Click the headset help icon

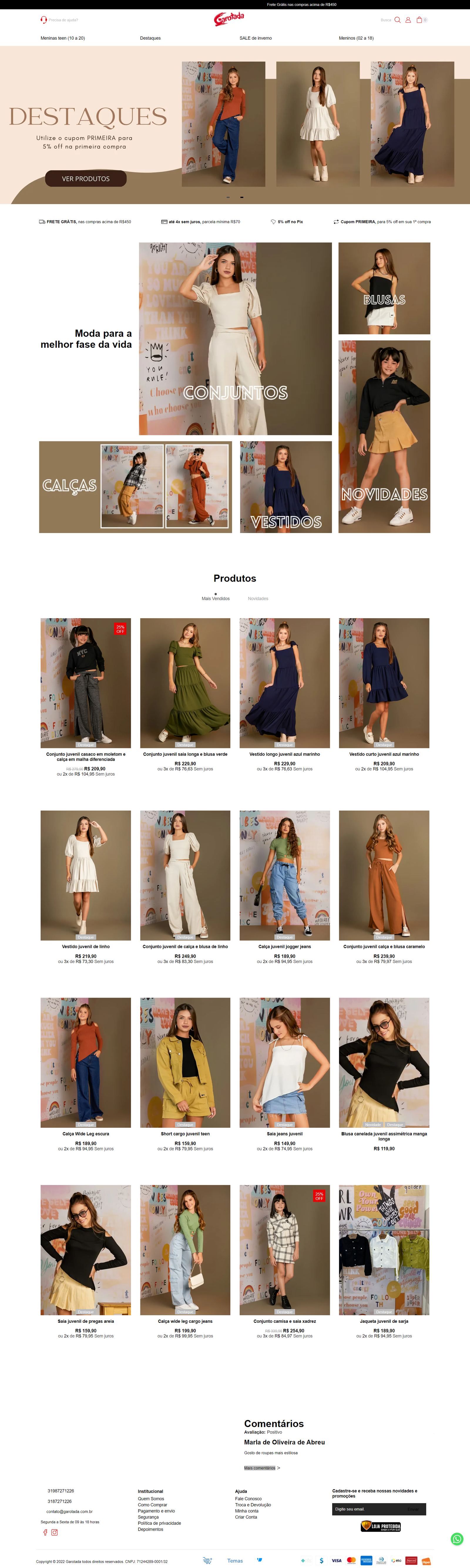pos(44,20)
